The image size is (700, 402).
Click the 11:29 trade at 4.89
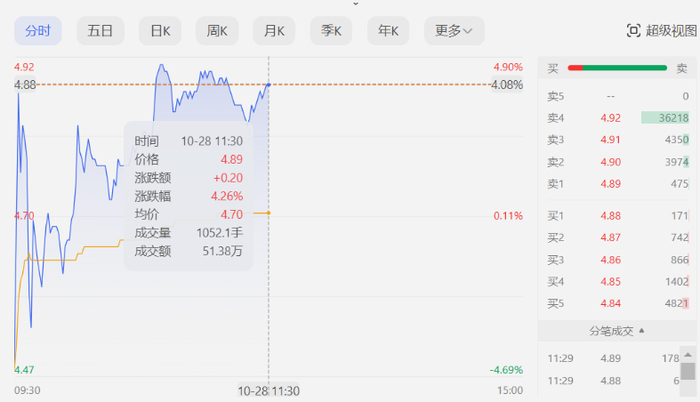point(610,358)
